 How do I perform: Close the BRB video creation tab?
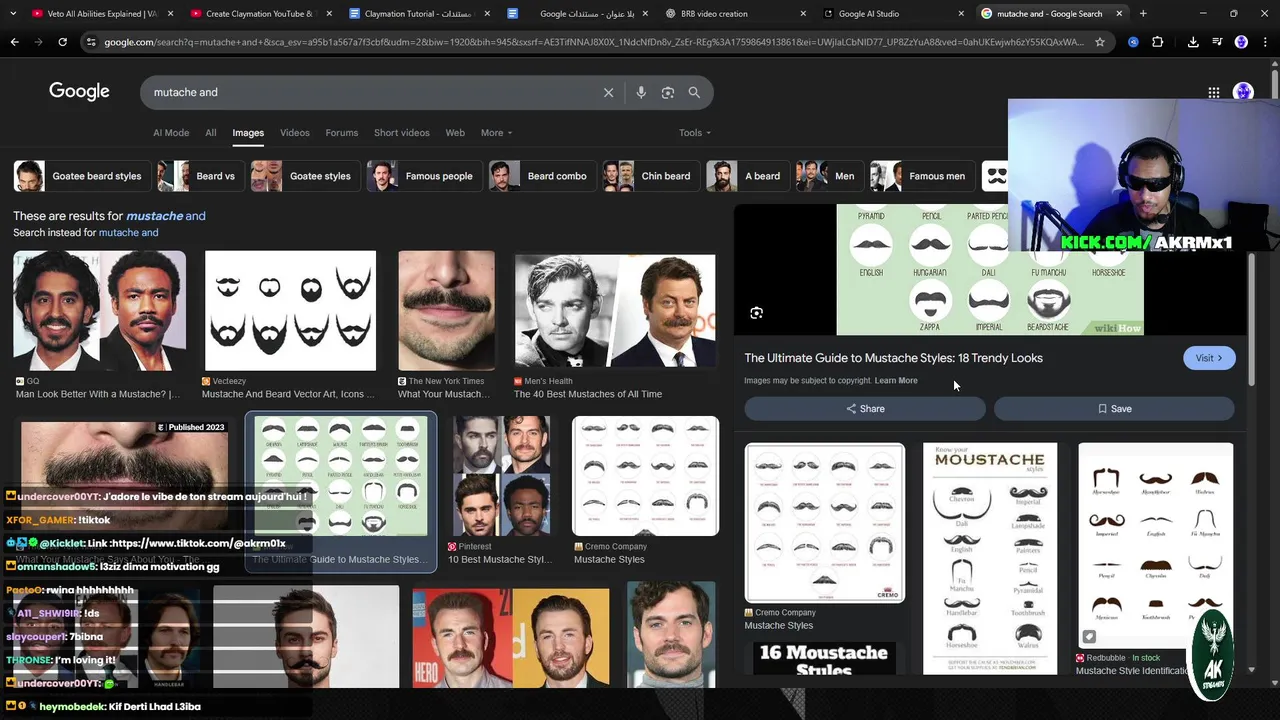[x=804, y=14]
